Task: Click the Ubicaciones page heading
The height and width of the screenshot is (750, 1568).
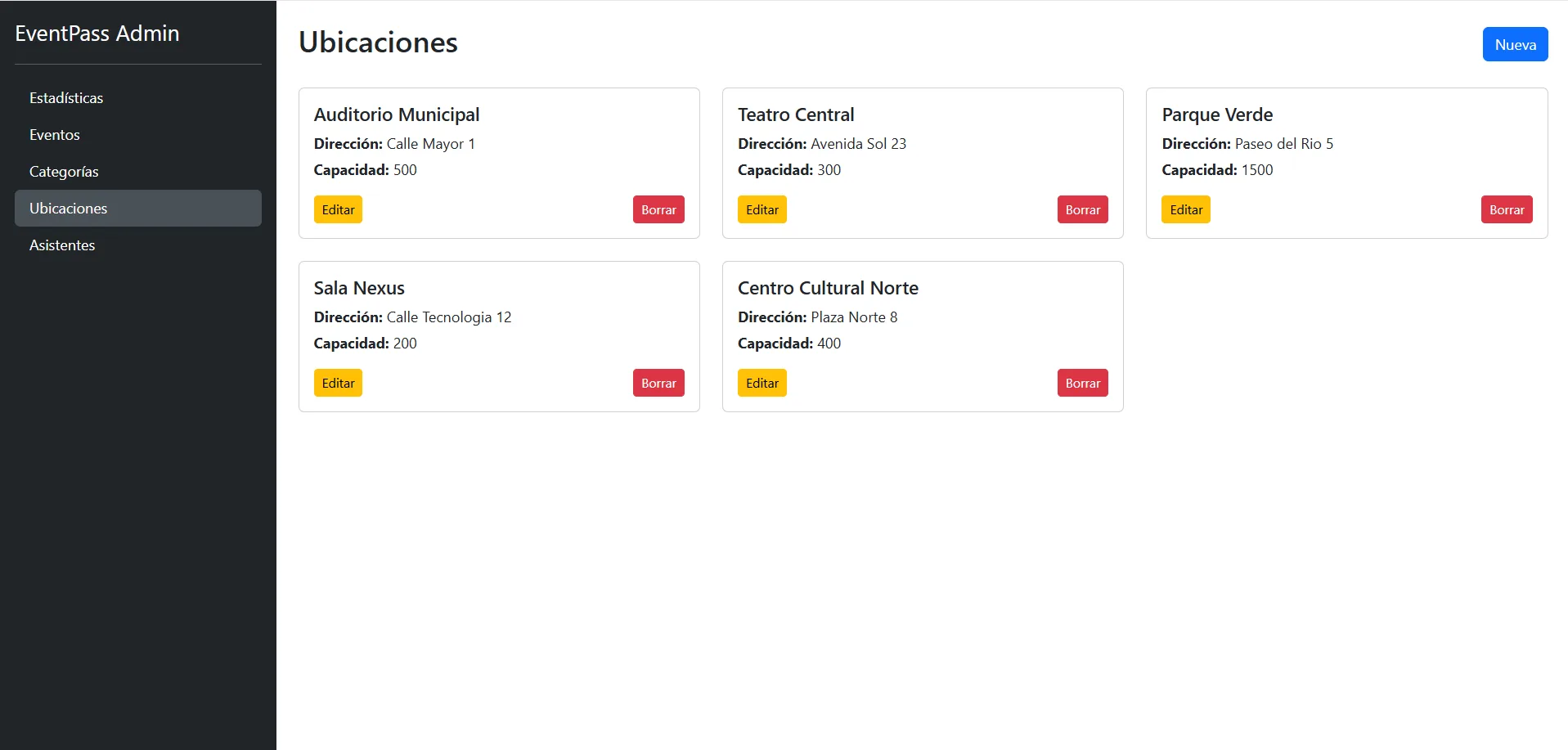Action: tap(378, 43)
